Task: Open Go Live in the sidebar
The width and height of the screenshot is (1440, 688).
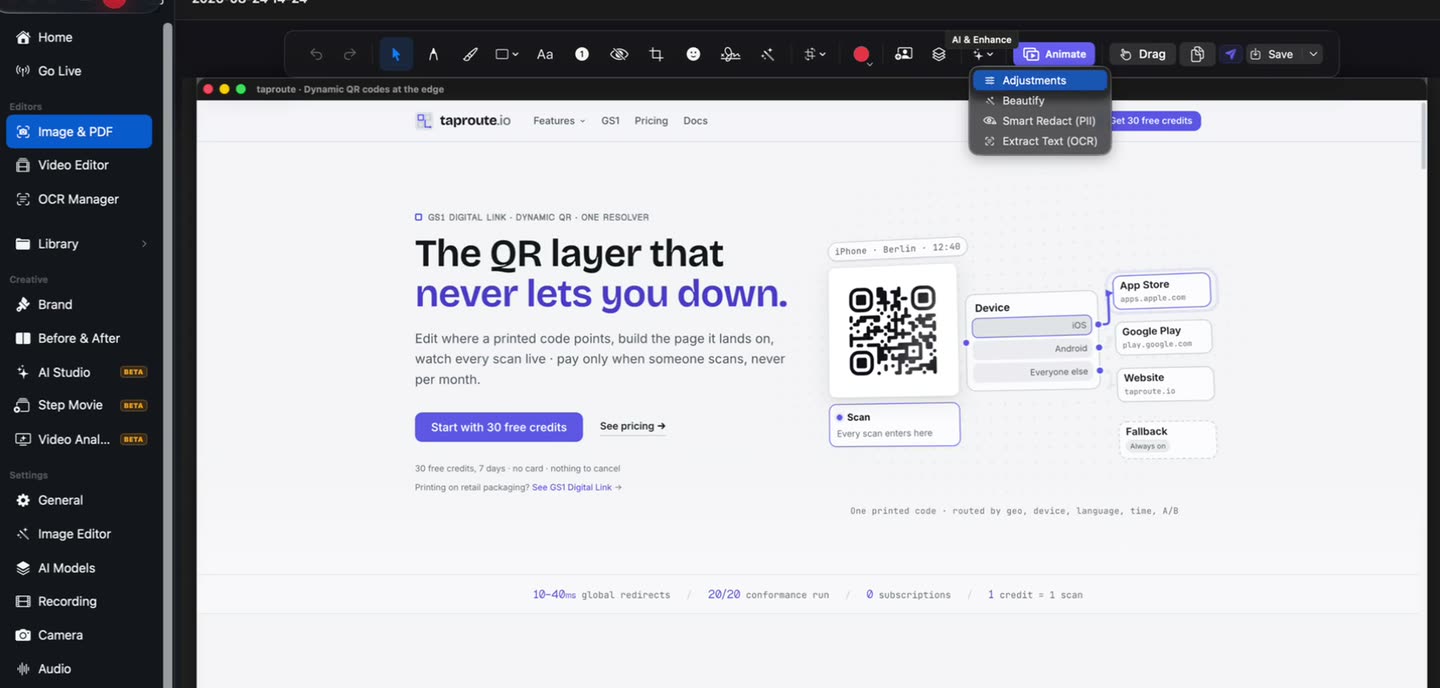Action: [x=79, y=71]
